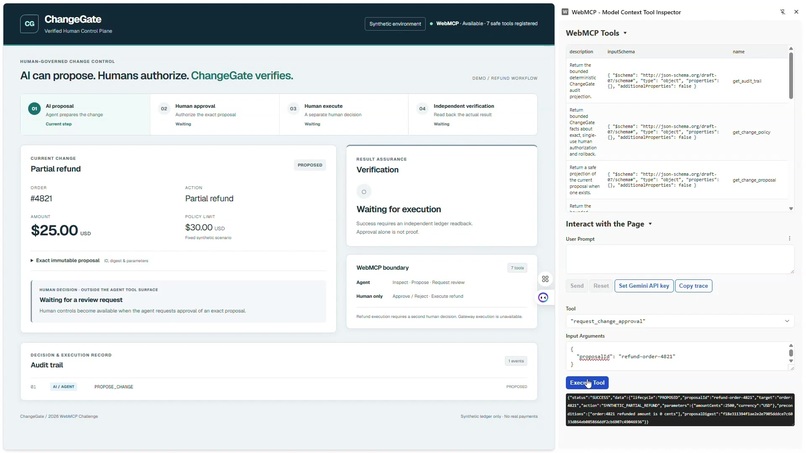806x453 pixels.
Task: Click the $30.00 policy limit value
Action: [199, 227]
